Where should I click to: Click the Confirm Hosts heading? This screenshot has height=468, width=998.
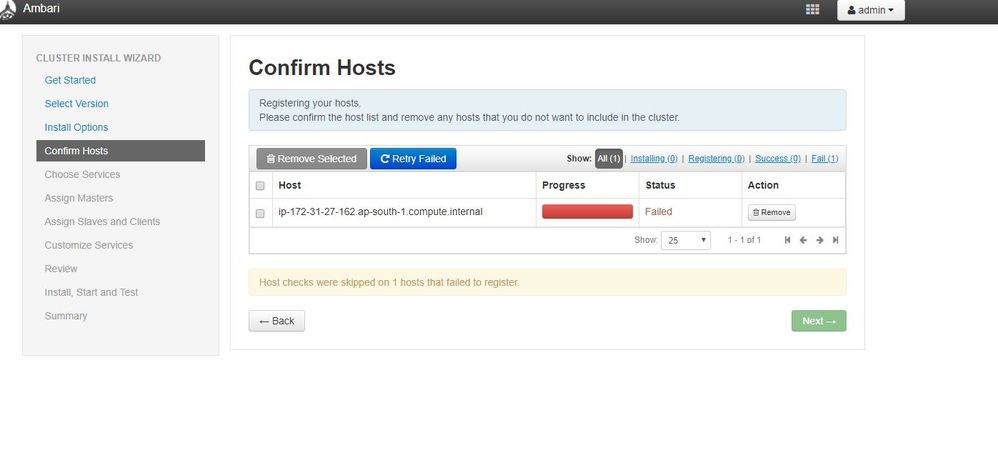click(x=322, y=67)
